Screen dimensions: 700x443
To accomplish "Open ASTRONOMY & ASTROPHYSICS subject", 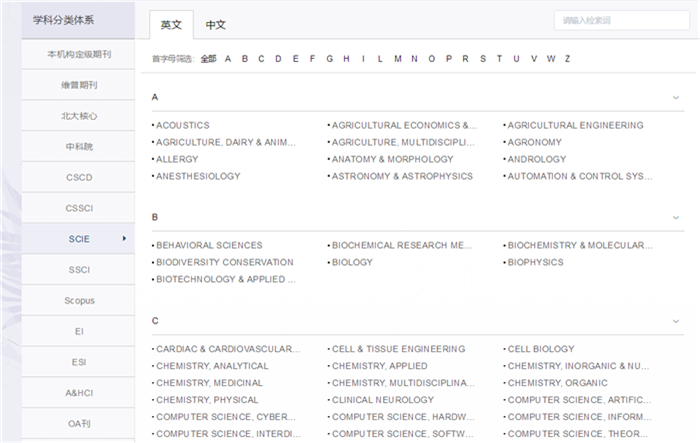I will (402, 177).
